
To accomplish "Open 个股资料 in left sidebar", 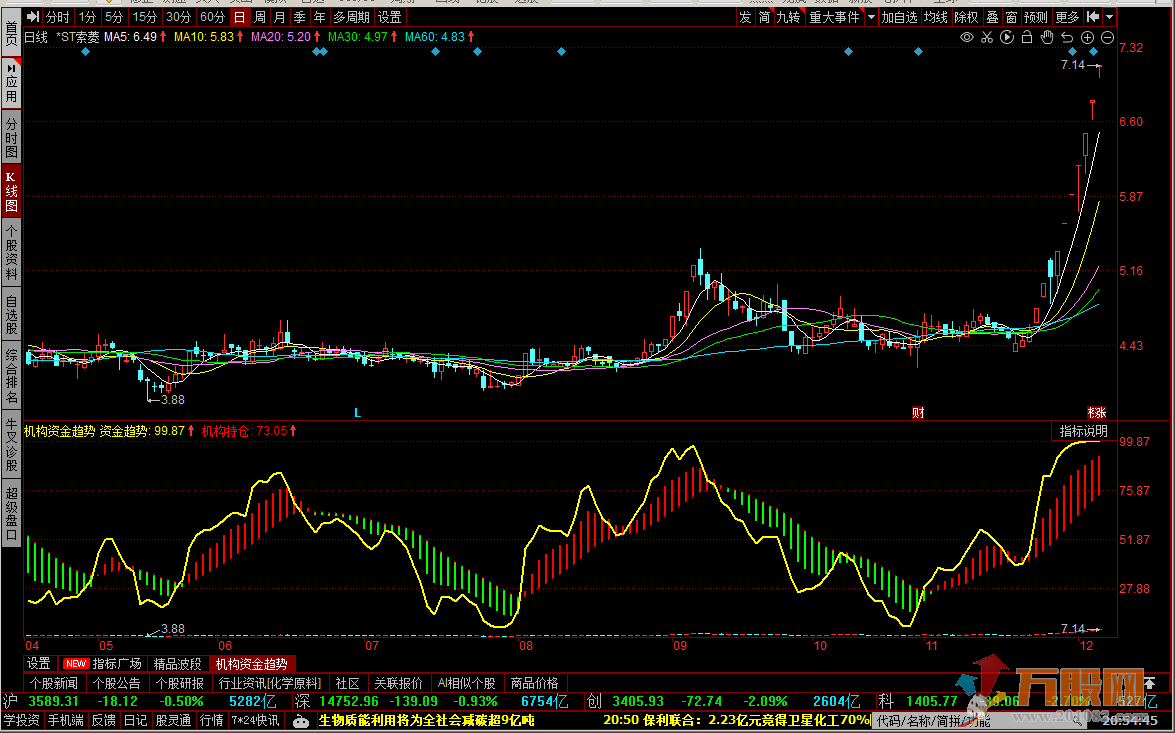I will click(11, 253).
